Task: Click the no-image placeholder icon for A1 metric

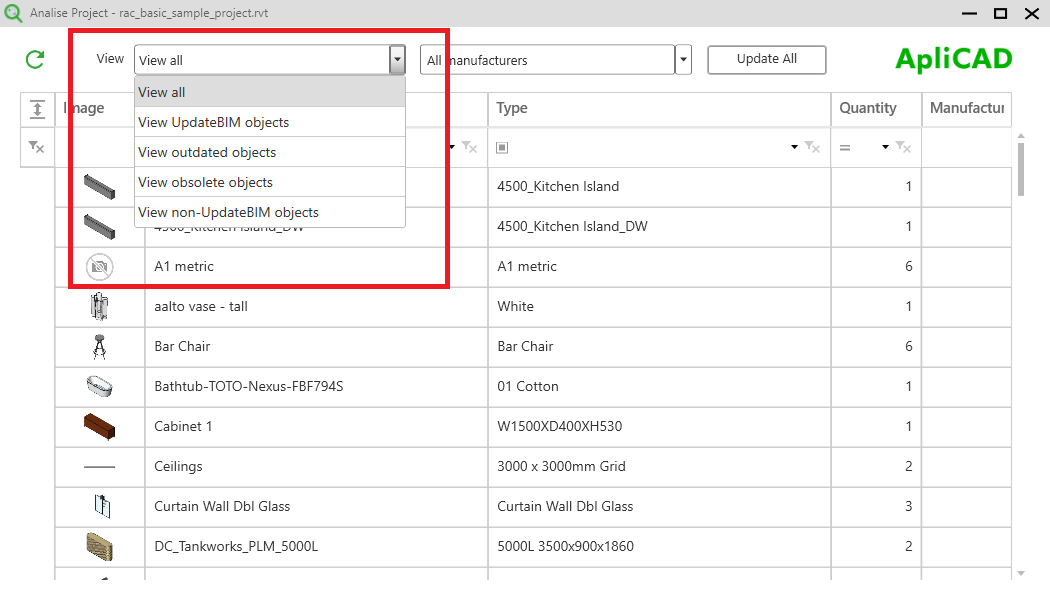Action: [x=100, y=266]
